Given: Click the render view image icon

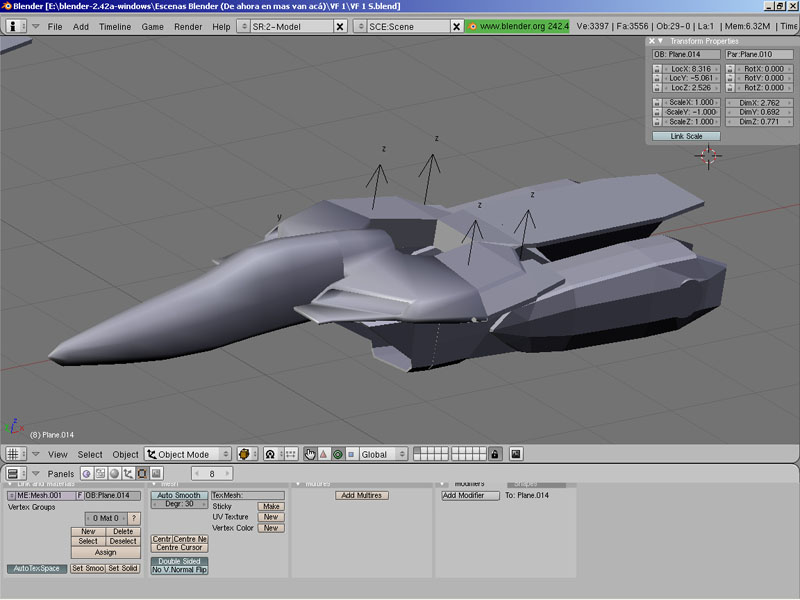Looking at the screenshot, I should coord(516,454).
